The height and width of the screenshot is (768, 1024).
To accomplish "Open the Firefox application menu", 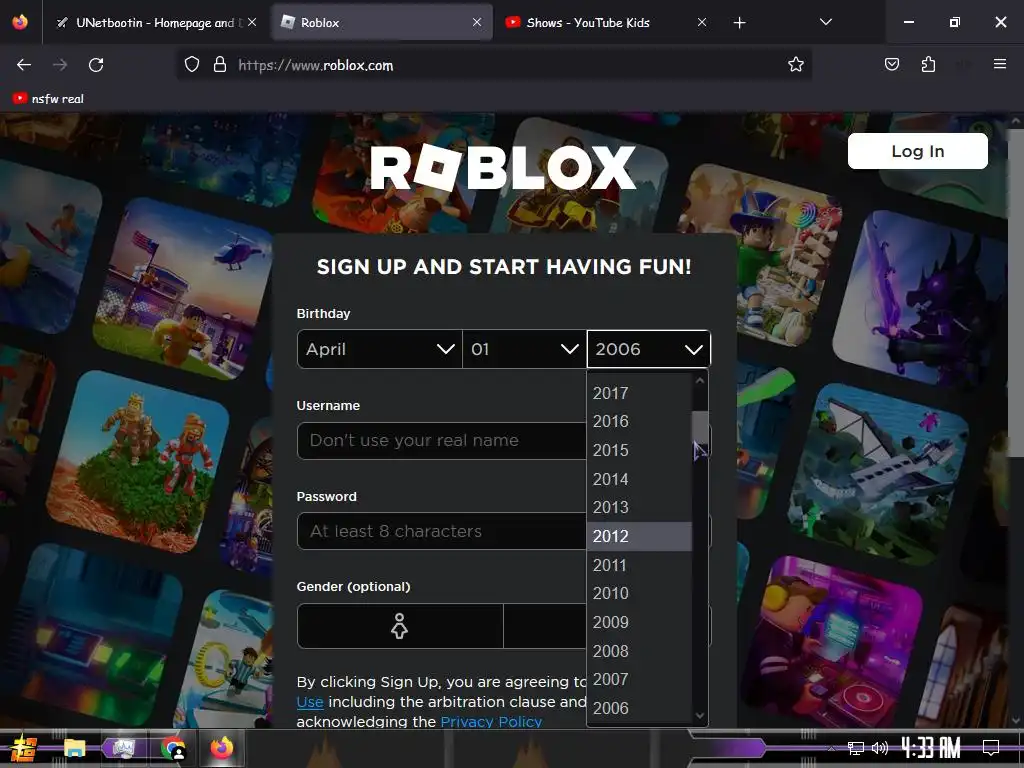I will point(999,64).
